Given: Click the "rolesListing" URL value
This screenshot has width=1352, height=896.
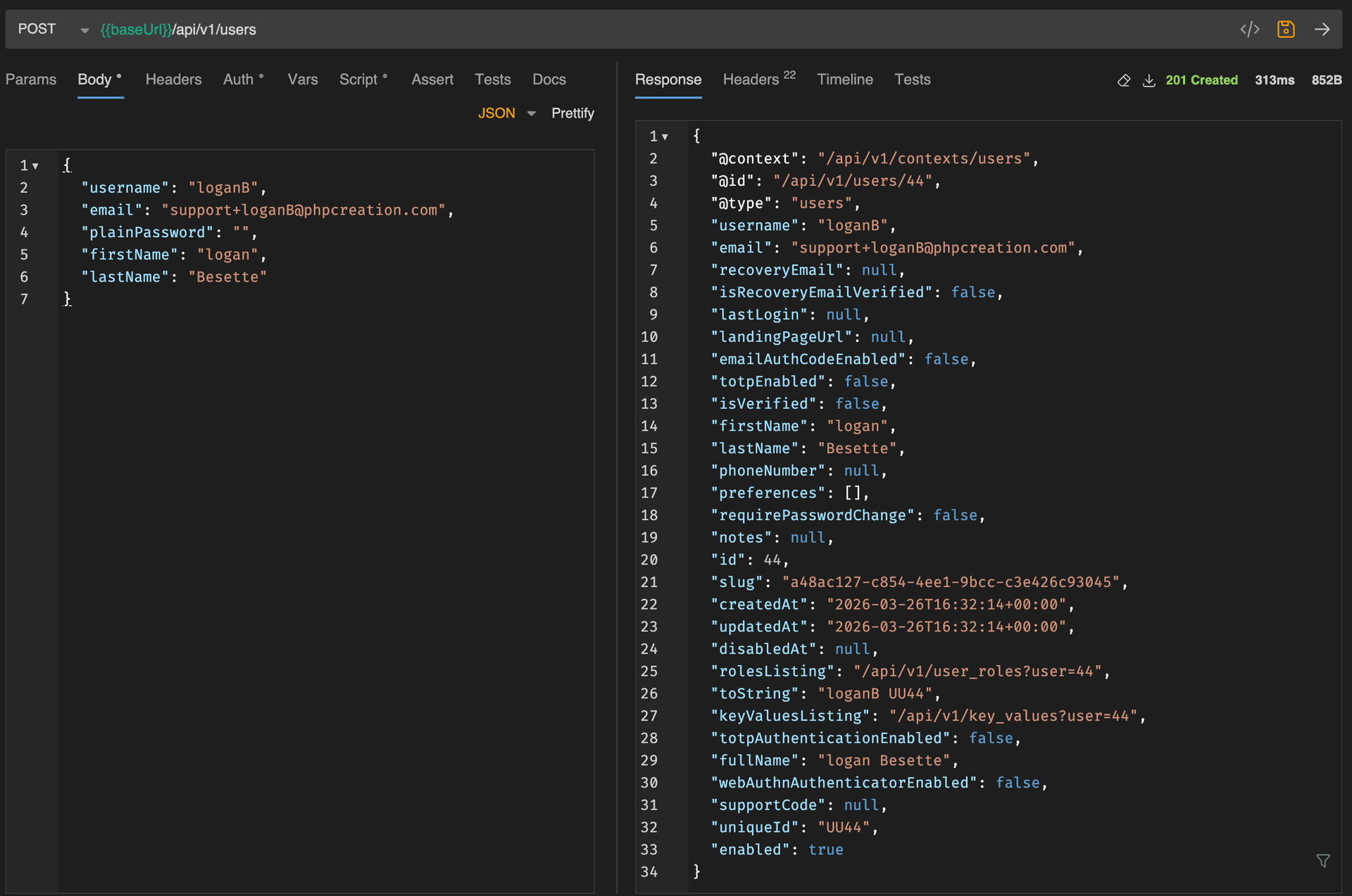Looking at the screenshot, I should 978,671.
